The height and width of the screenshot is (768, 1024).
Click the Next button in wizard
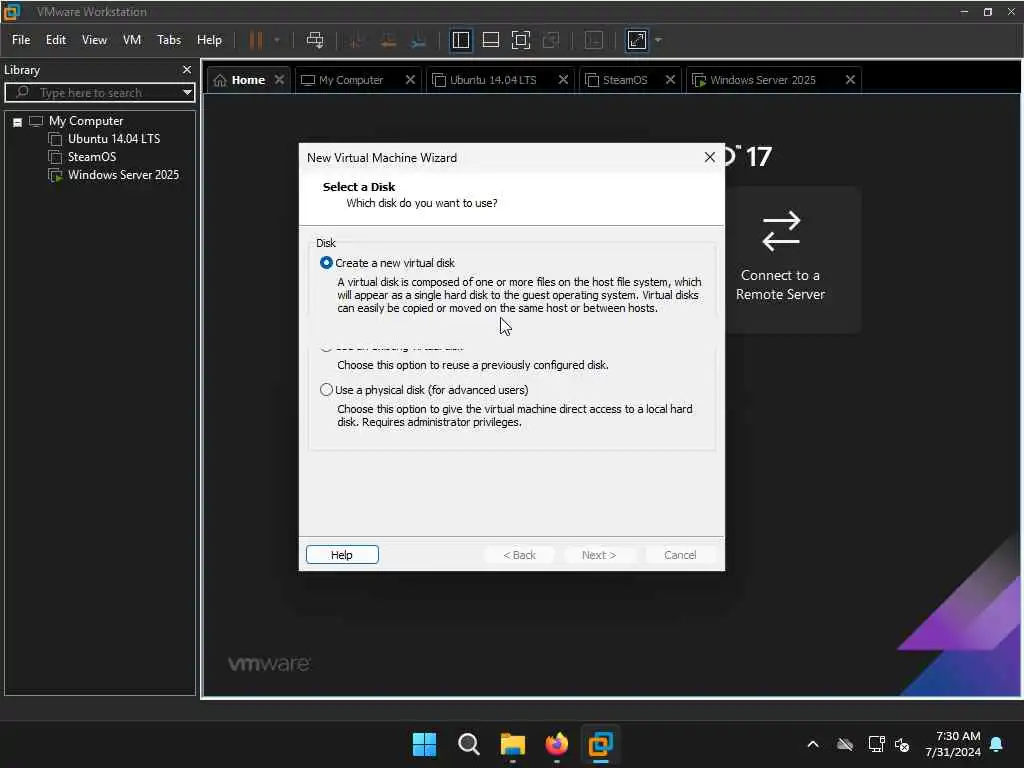599,554
